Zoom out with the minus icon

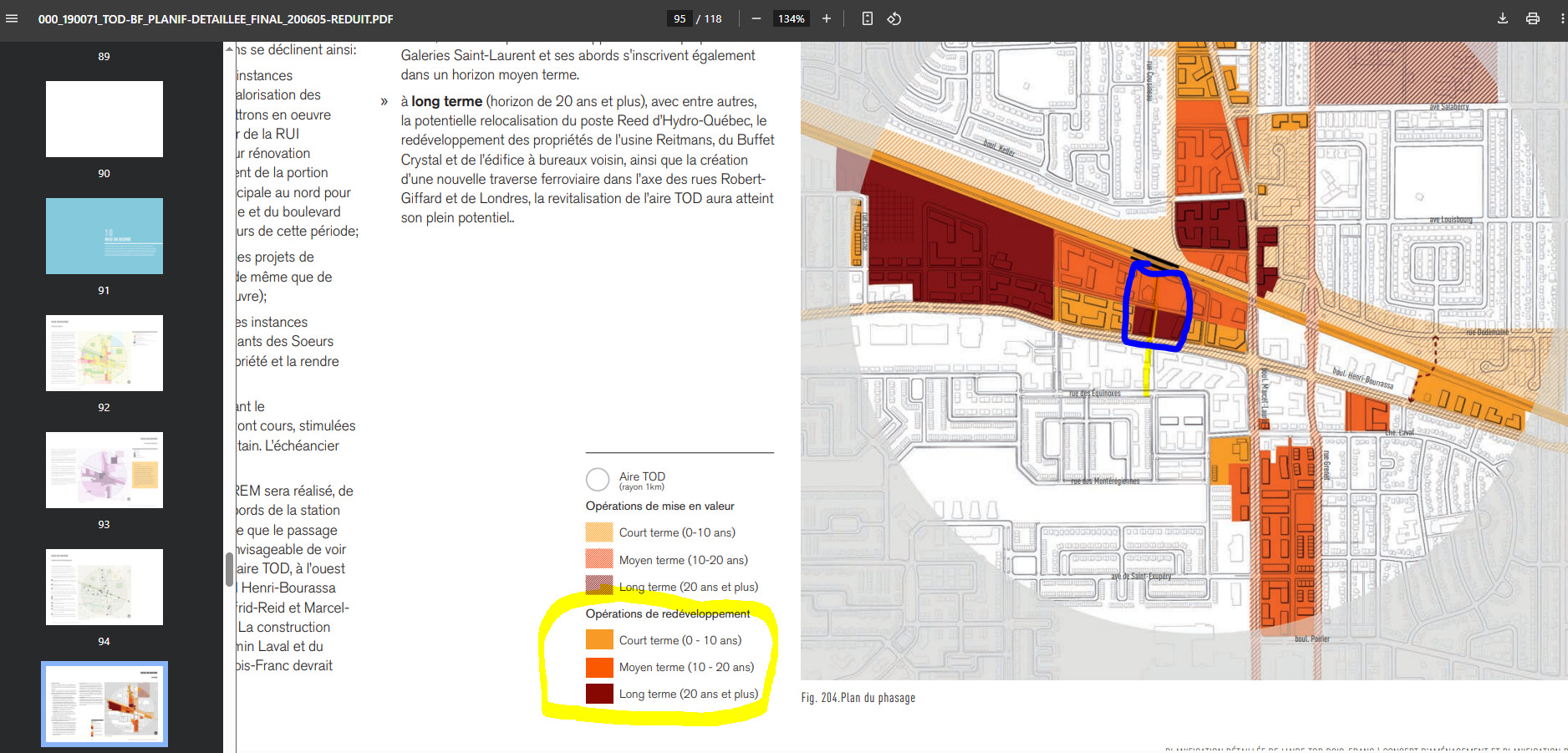click(x=756, y=18)
